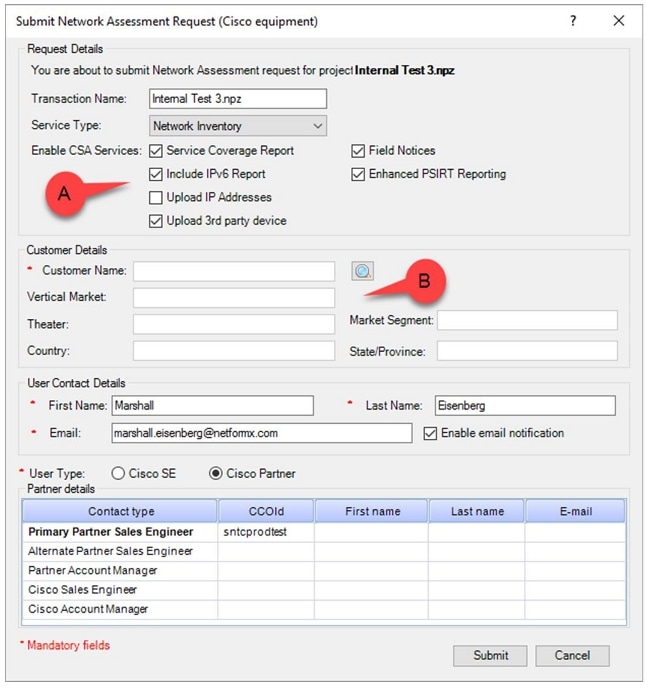Click the Last Name field
This screenshot has width=650, height=688.
pyautogui.click(x=525, y=405)
